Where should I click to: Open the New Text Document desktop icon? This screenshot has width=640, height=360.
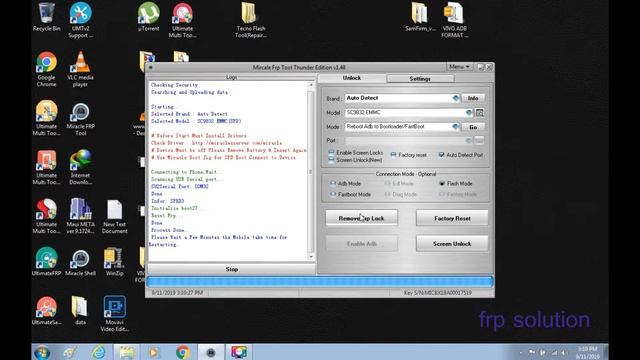115,216
